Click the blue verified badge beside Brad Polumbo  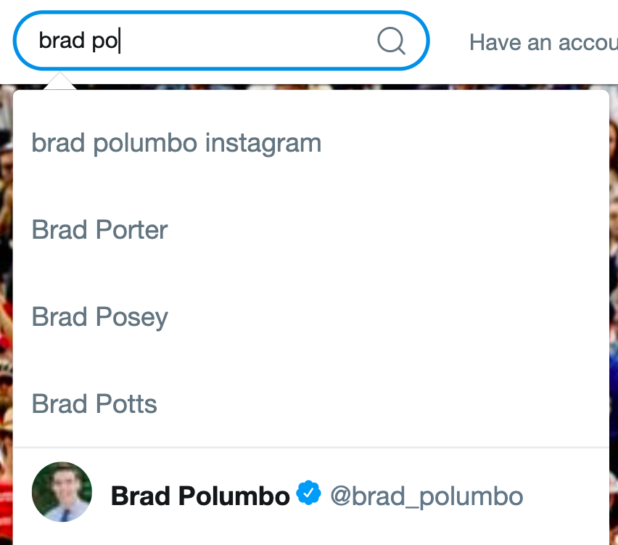click(309, 492)
